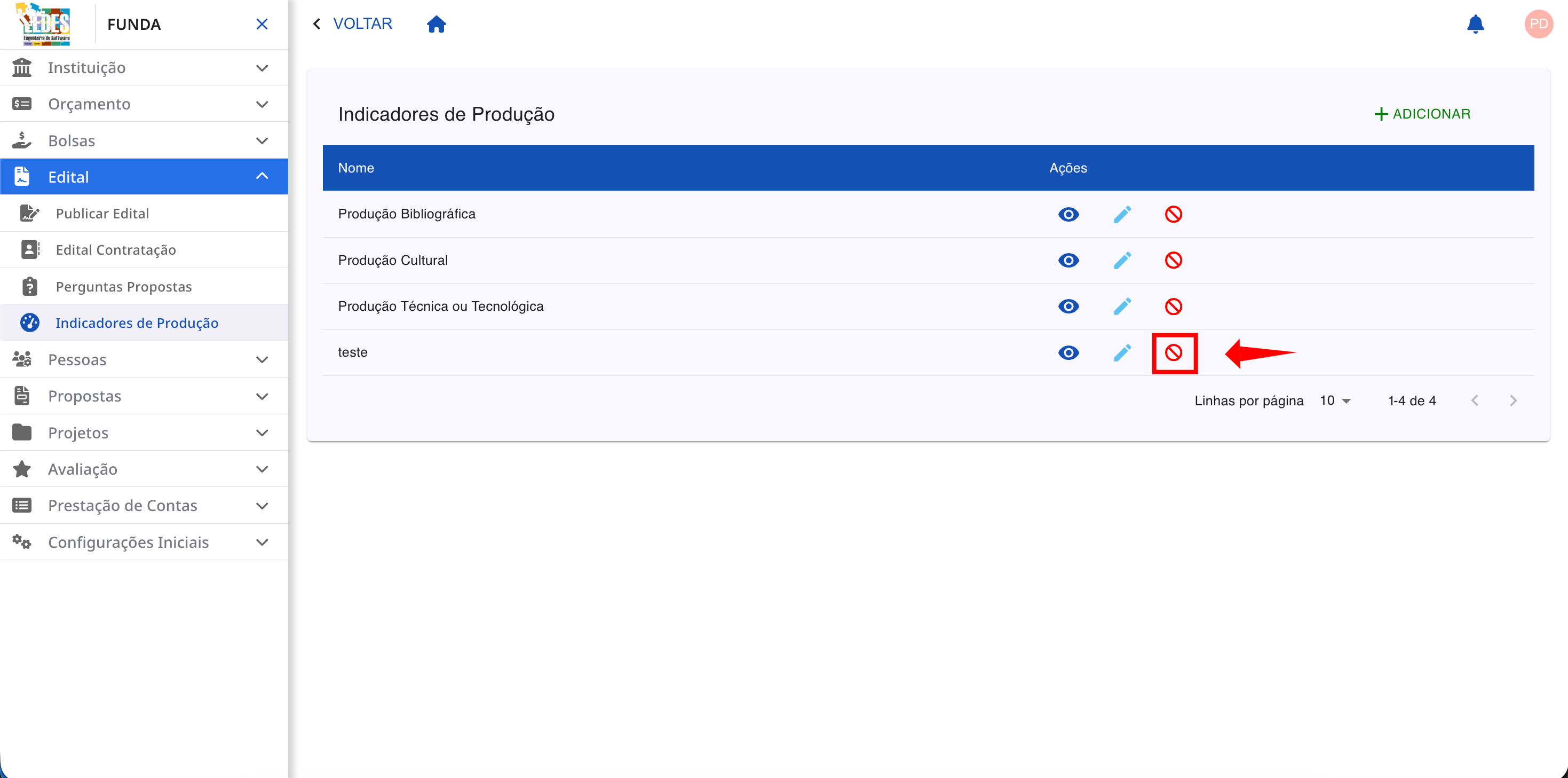Image resolution: width=1568 pixels, height=778 pixels.
Task: Expand the Prestação de Contas chevron
Action: pyautogui.click(x=262, y=506)
